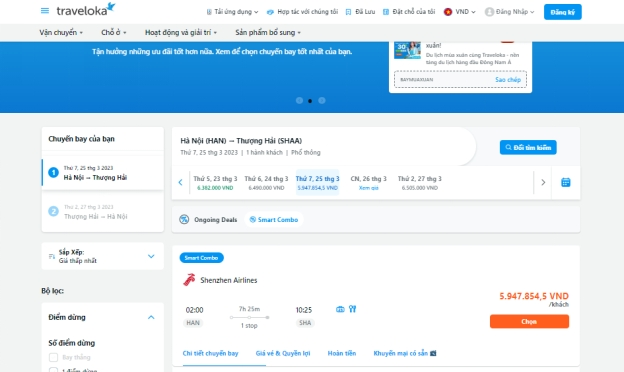Open the hamburger menu icon
624x372 pixels.
click(45, 11)
